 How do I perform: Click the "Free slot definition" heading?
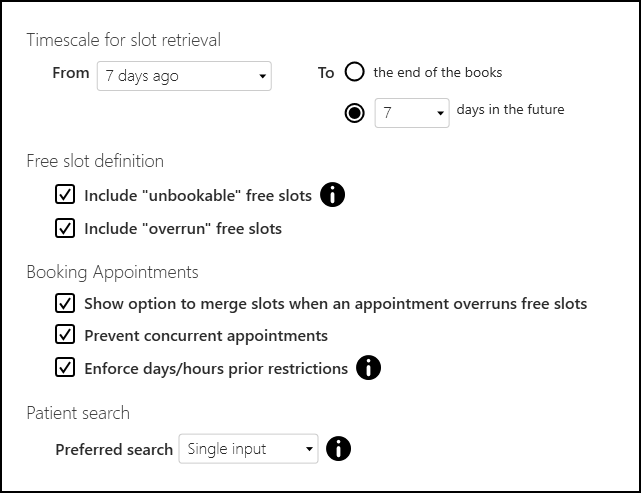coord(95,161)
